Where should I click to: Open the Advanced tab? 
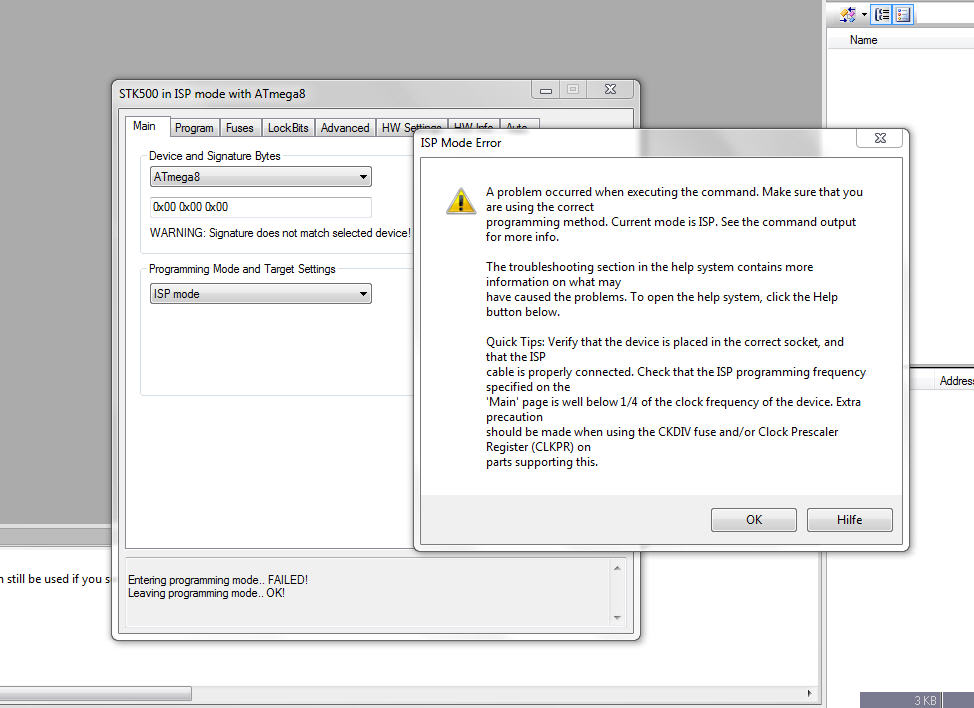[345, 128]
